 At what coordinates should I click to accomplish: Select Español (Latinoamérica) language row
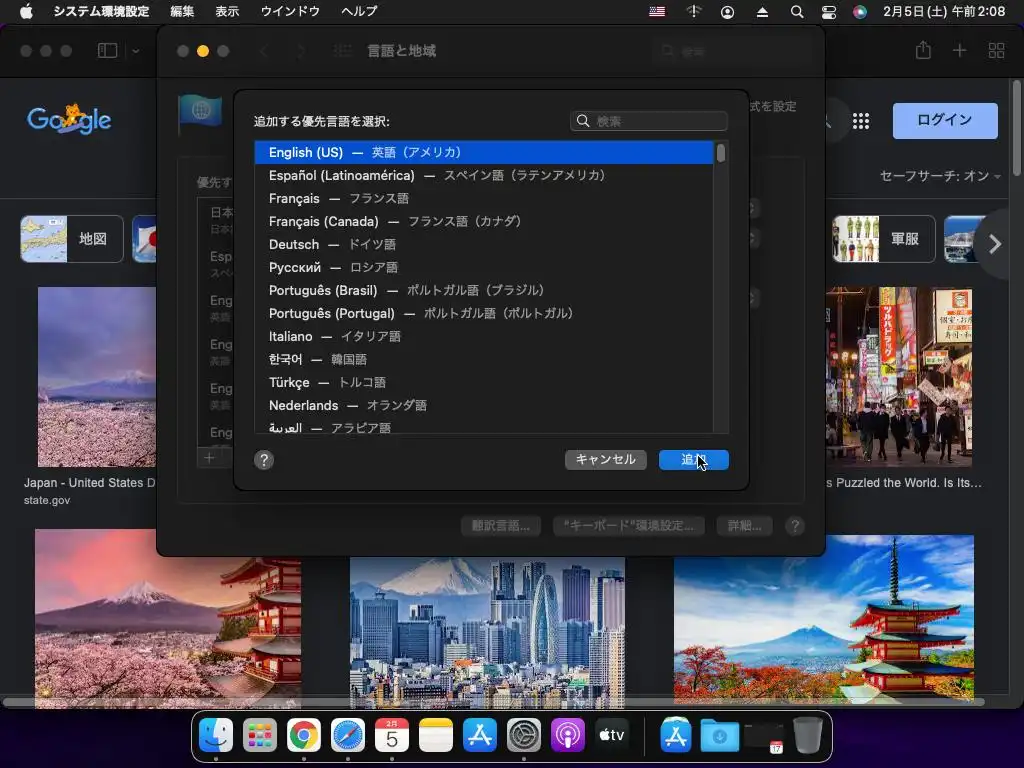484,175
